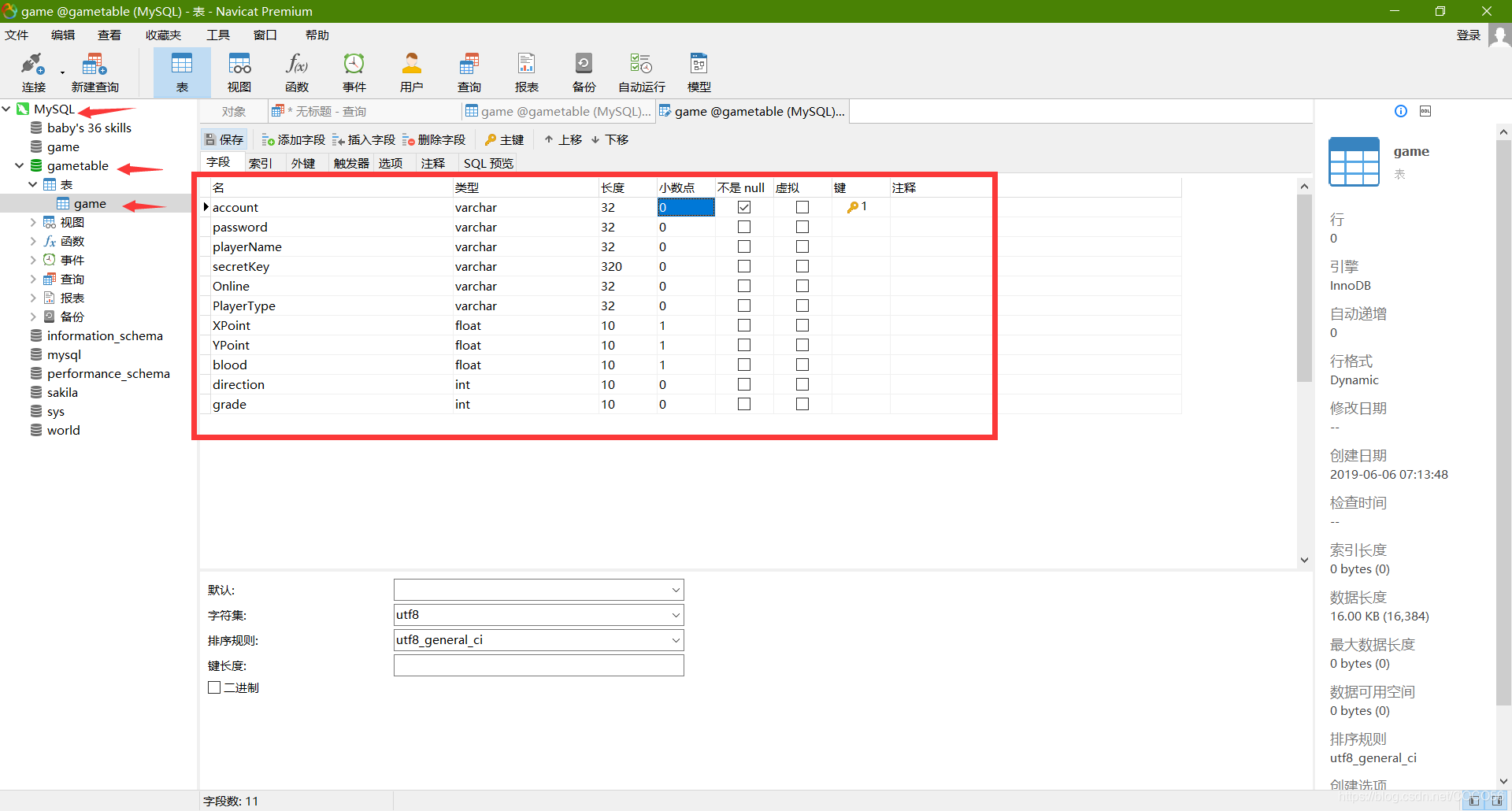Click the 登录 login link
1512x811 pixels.
[x=1469, y=35]
